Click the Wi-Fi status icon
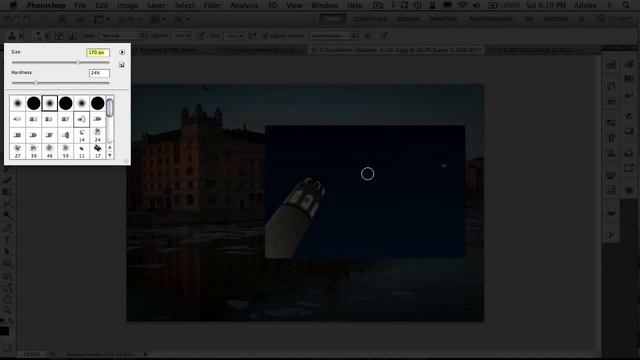Screen dimensions: 640x360 tap(462, 5)
